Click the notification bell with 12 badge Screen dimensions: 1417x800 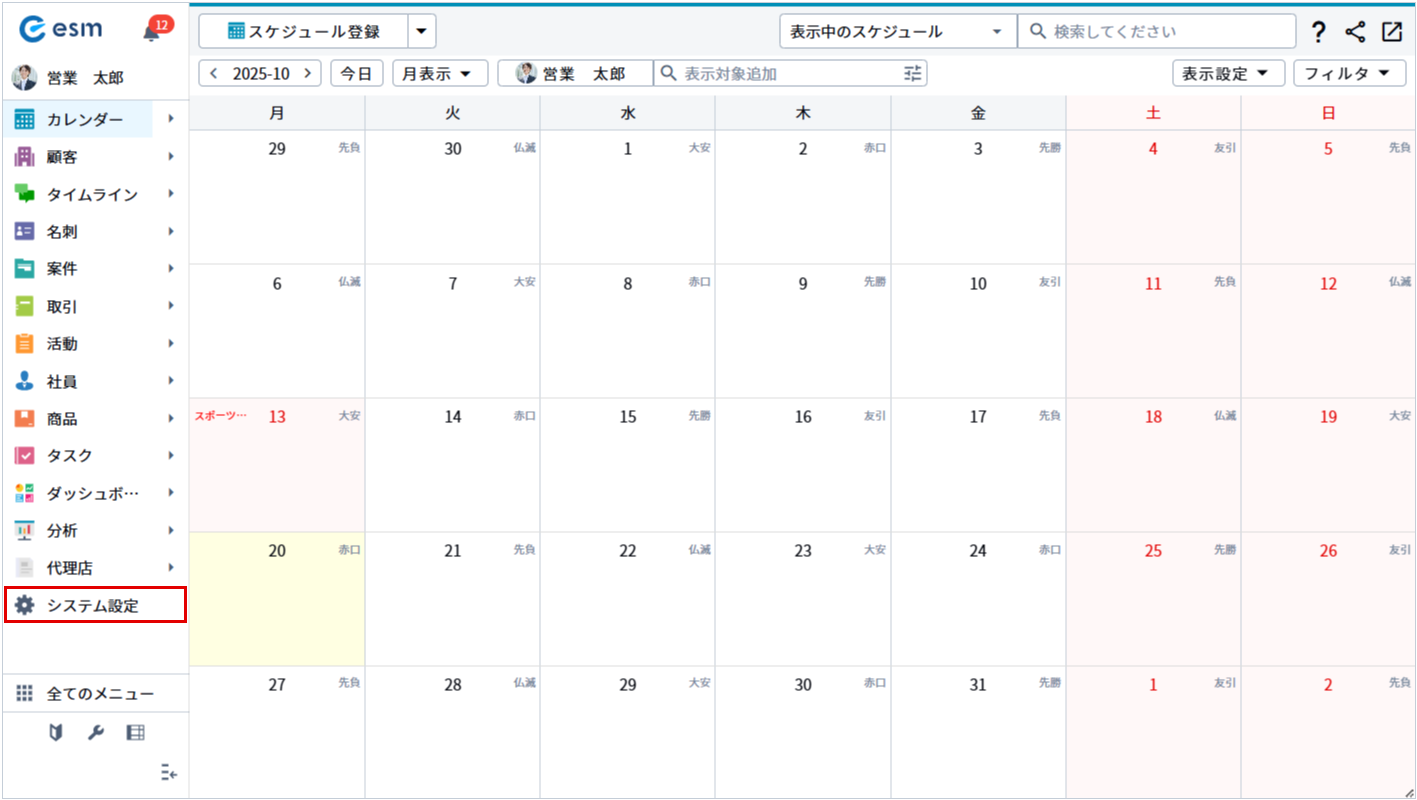click(x=152, y=30)
